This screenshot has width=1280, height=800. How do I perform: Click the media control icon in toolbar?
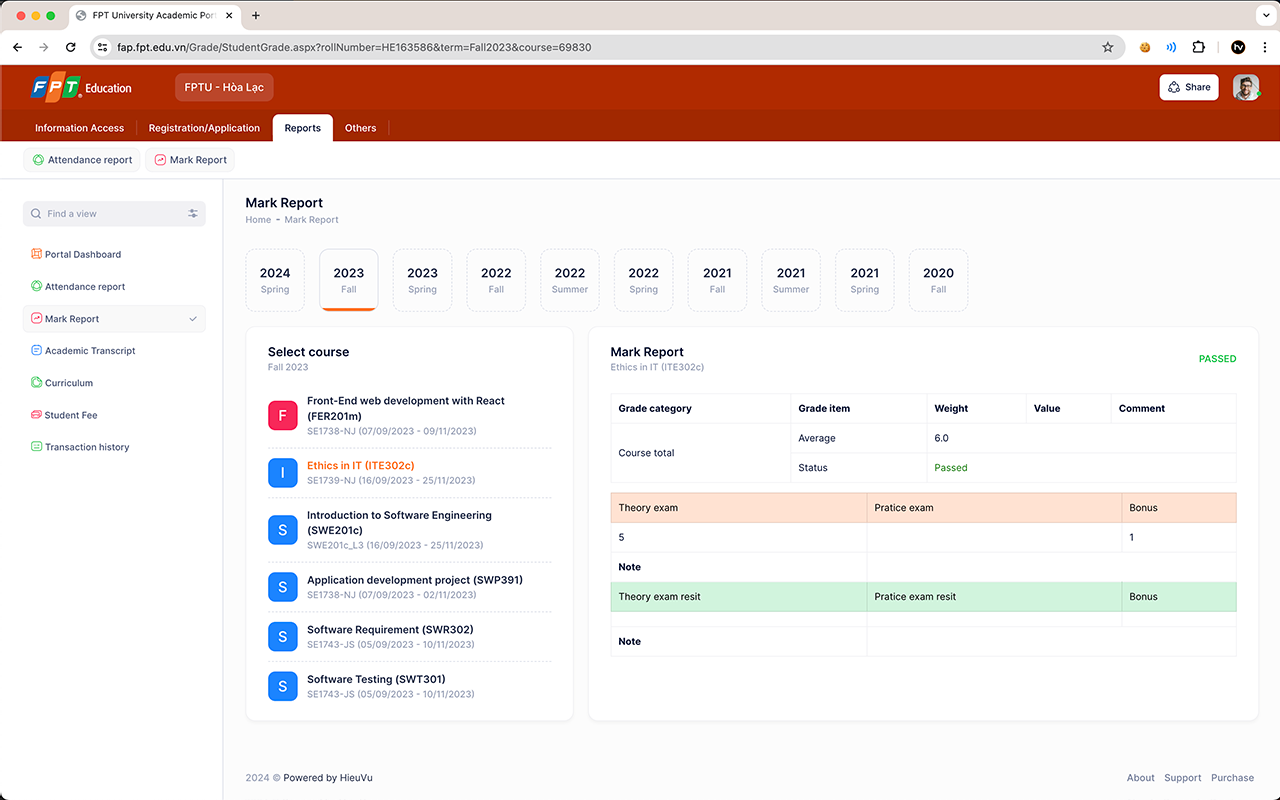1171,47
